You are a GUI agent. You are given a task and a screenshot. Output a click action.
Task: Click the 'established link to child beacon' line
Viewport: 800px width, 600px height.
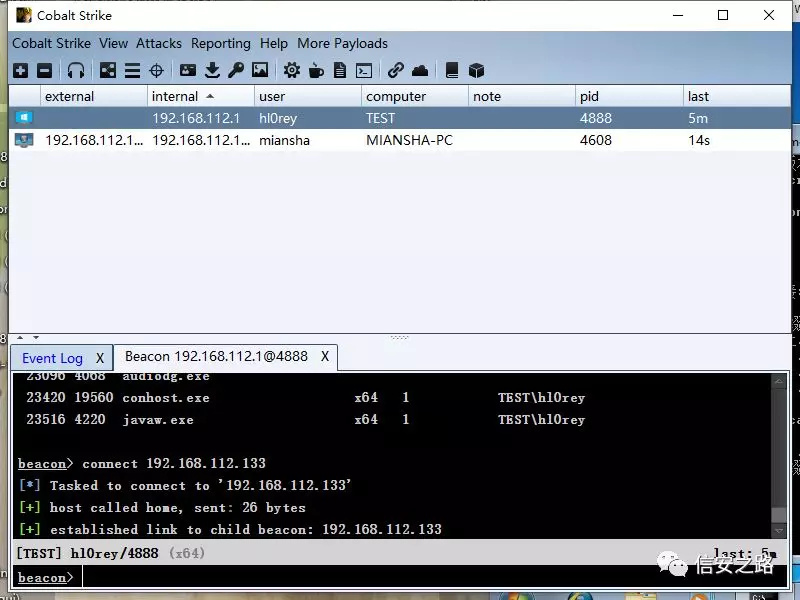click(230, 530)
